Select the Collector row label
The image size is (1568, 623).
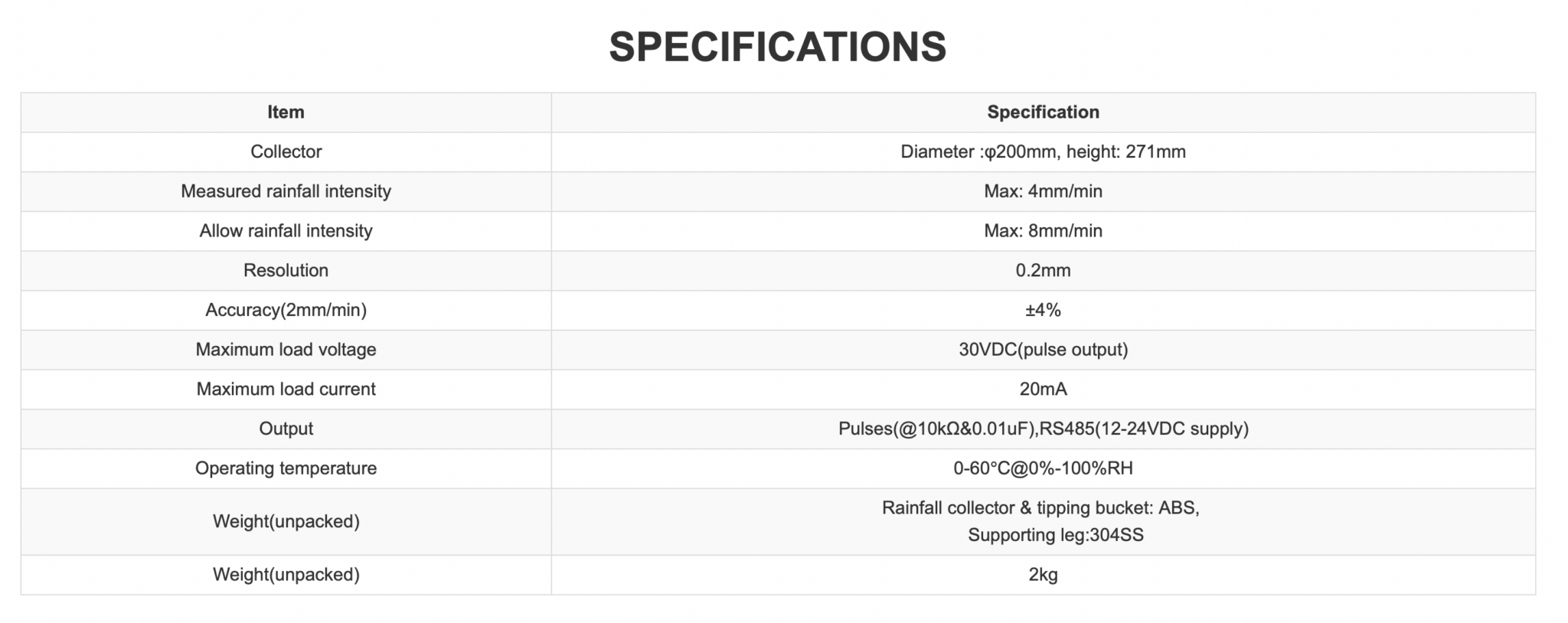click(286, 152)
